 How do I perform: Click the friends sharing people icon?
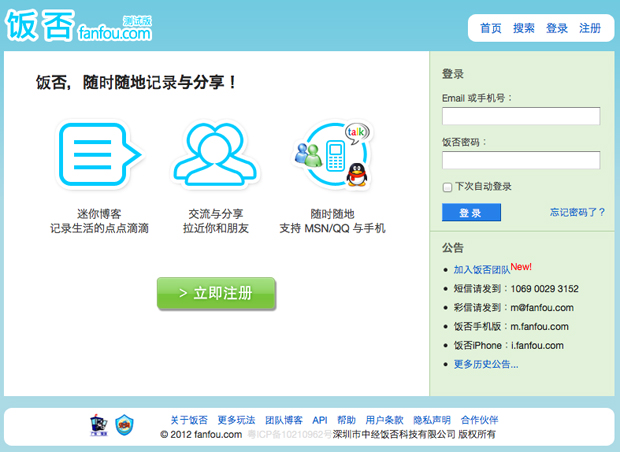pyautogui.click(x=215, y=154)
